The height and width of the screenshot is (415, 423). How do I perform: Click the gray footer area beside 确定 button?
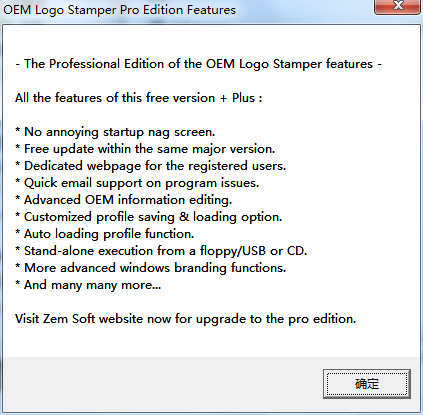(160, 383)
